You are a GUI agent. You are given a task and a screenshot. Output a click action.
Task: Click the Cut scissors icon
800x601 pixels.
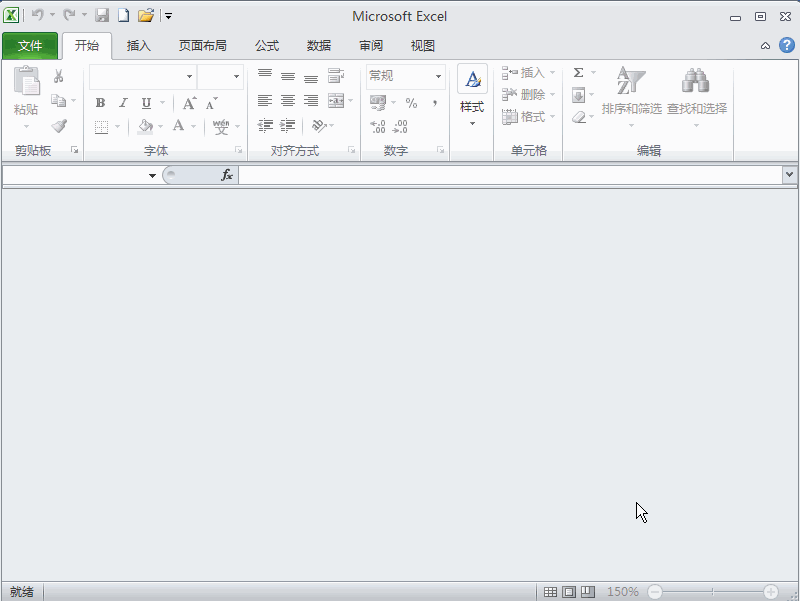coord(58,77)
